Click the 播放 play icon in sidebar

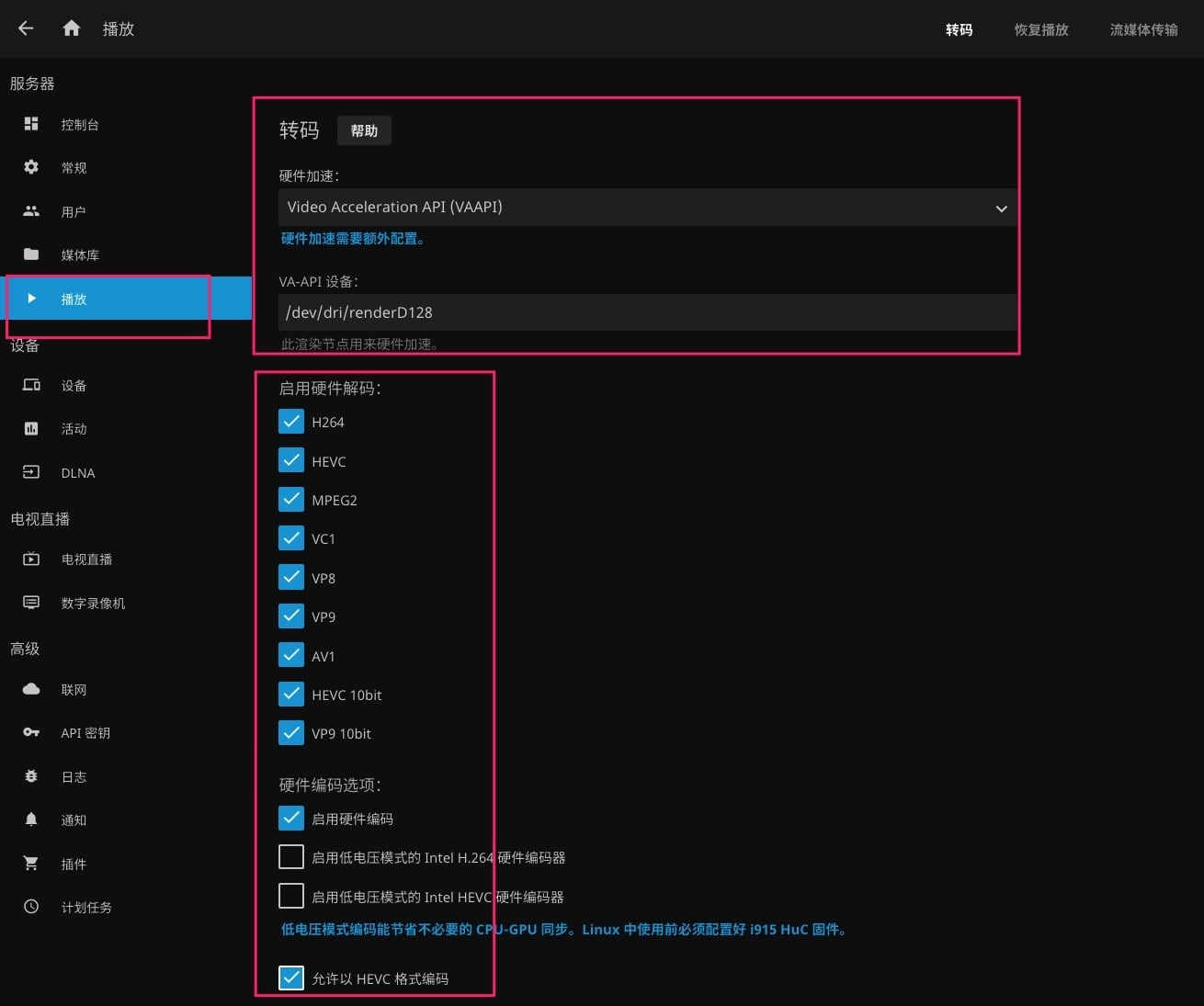pos(31,299)
